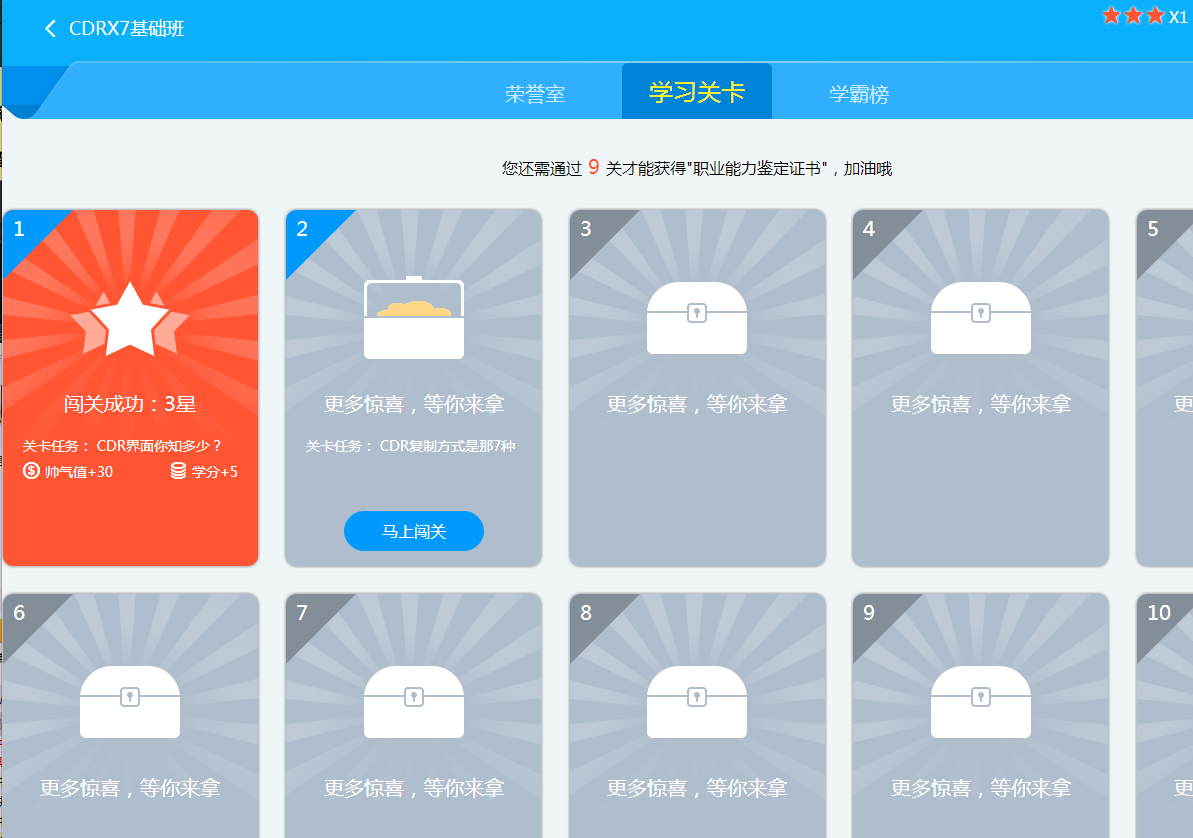Select the 学习关卡 tab
The width and height of the screenshot is (1193, 838).
coord(697,92)
